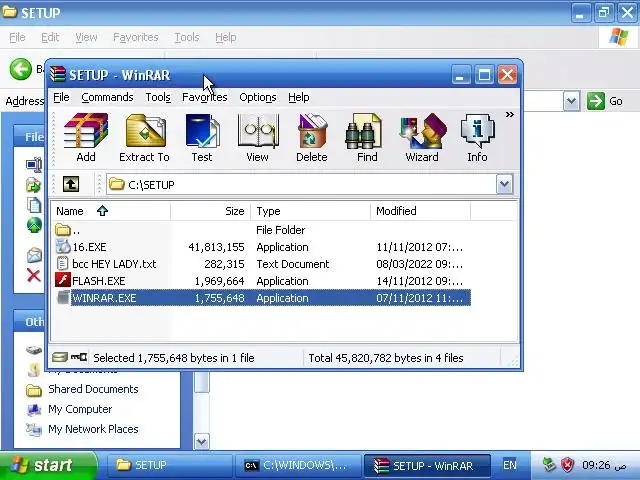Launch the Wizard tool
The width and height of the screenshot is (640, 480).
tap(422, 138)
